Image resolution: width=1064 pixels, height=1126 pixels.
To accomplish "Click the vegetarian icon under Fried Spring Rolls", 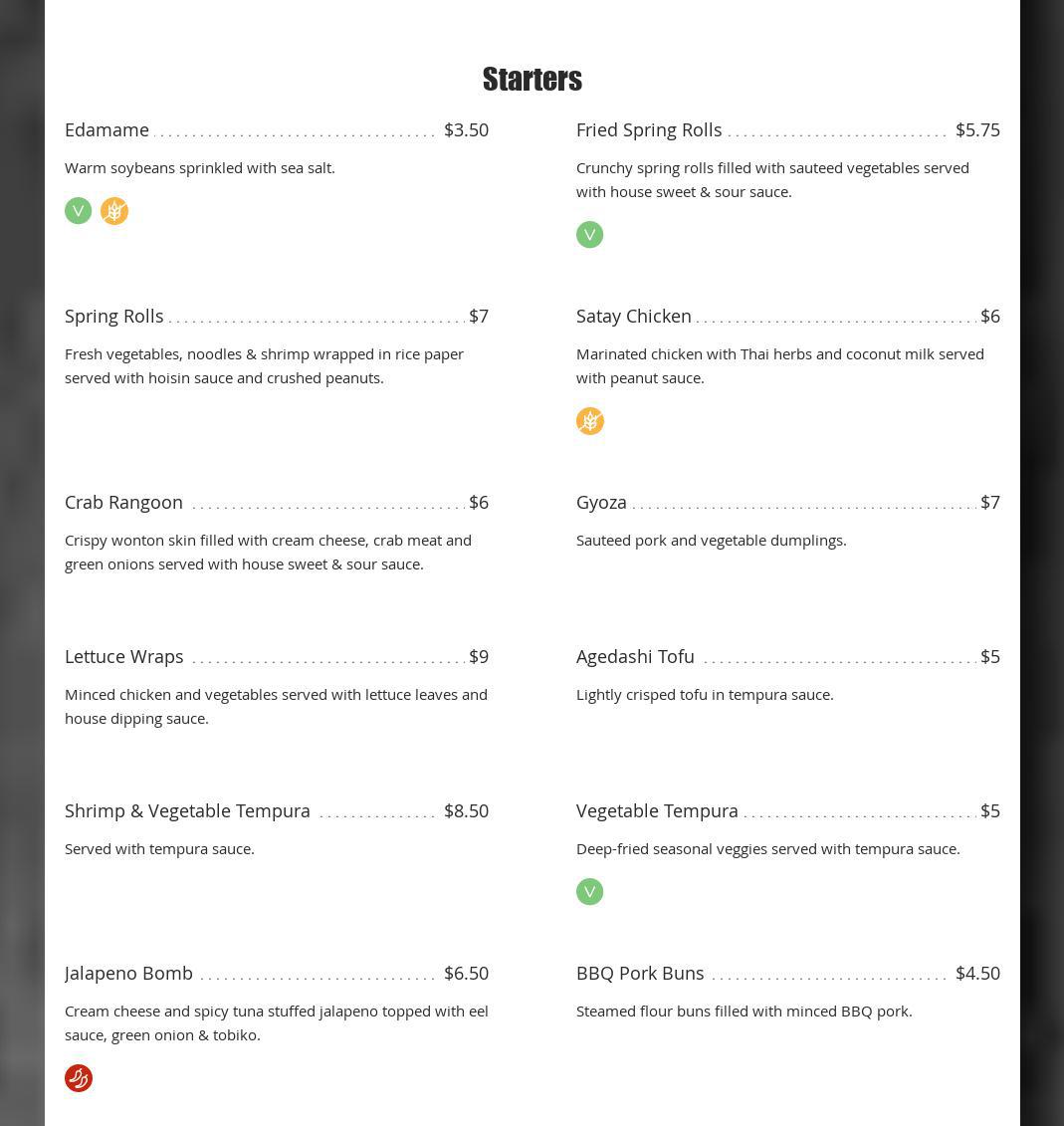I will (x=589, y=235).
